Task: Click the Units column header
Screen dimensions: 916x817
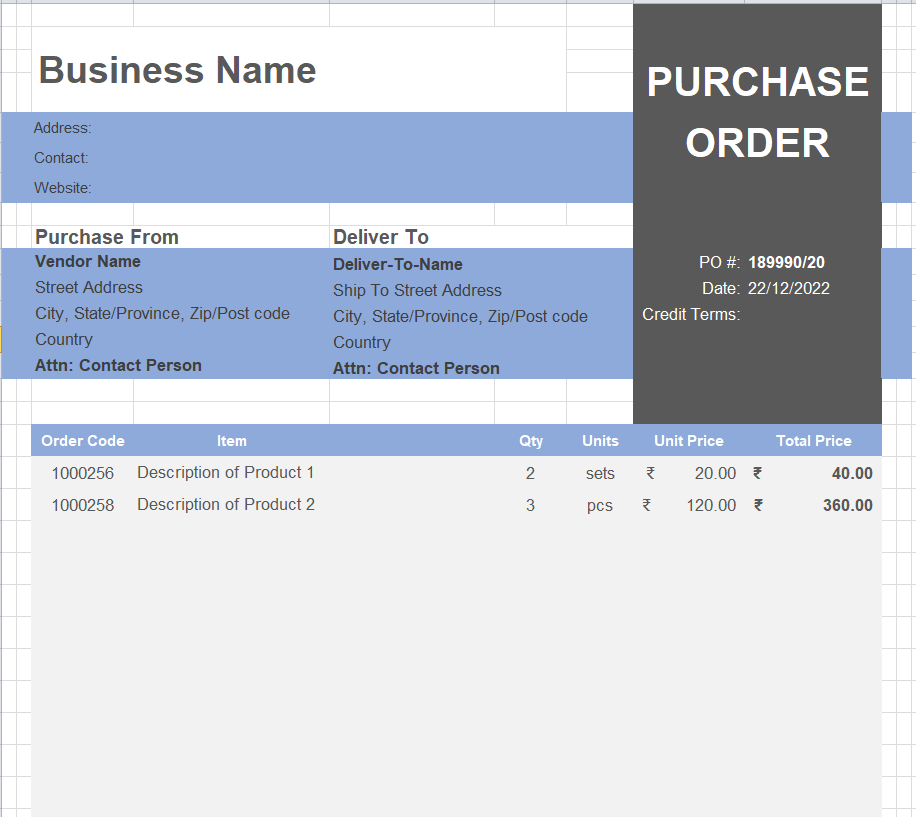Action: point(600,440)
